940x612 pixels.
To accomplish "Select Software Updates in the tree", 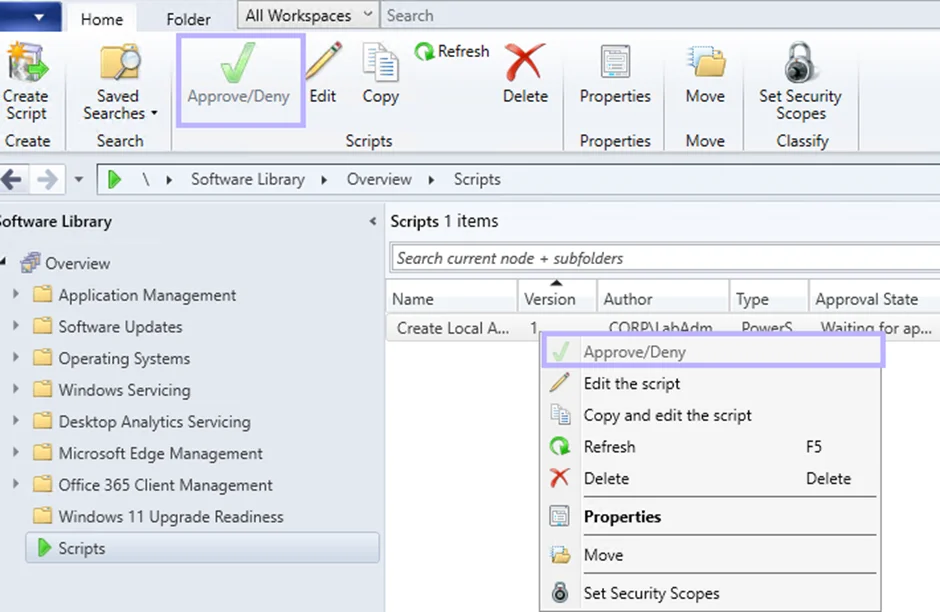I will point(120,327).
